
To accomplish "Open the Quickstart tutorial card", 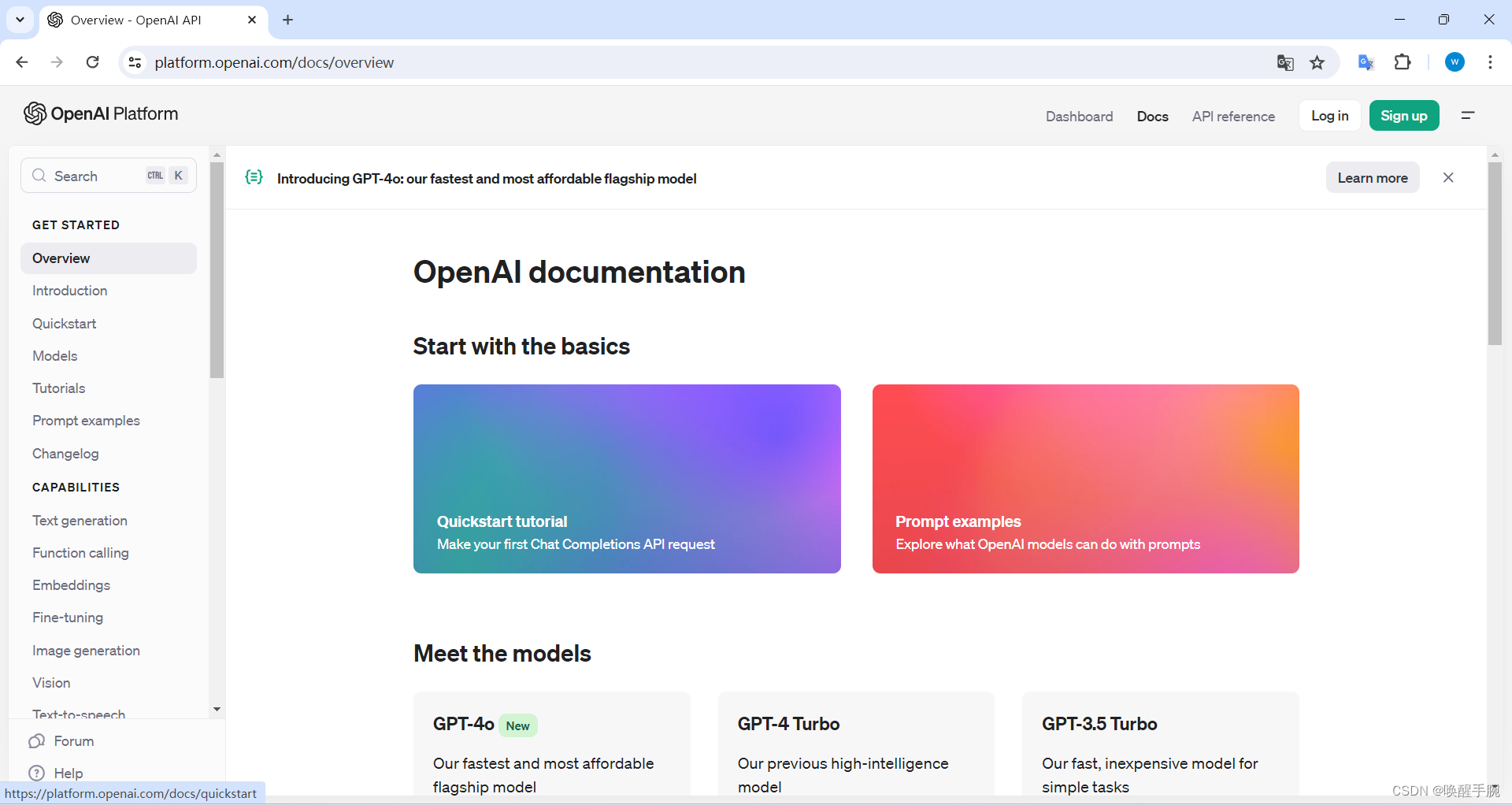I will (627, 479).
